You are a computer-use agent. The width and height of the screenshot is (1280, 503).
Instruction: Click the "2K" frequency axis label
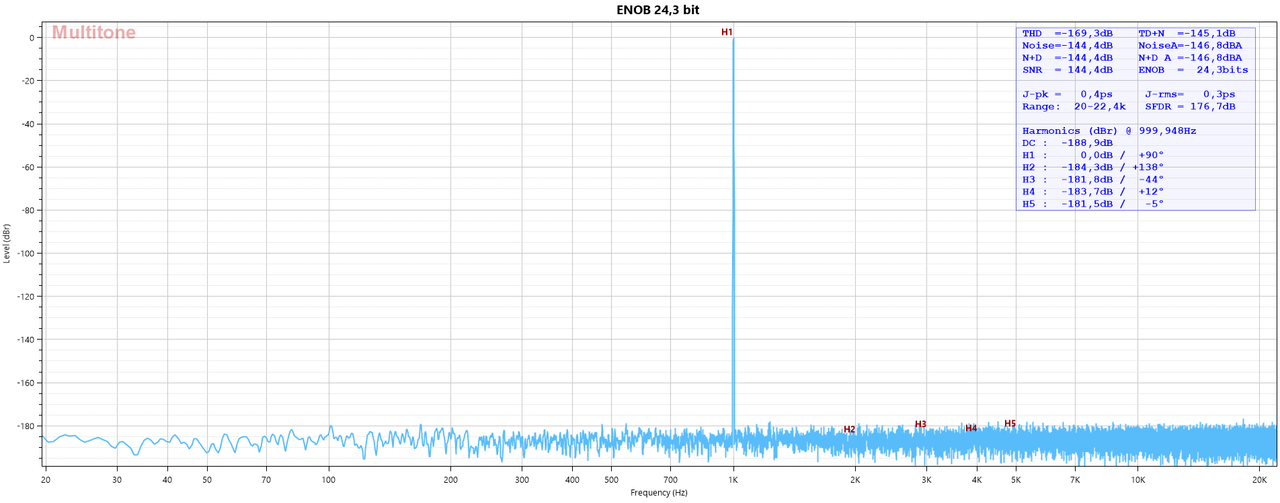[855, 479]
